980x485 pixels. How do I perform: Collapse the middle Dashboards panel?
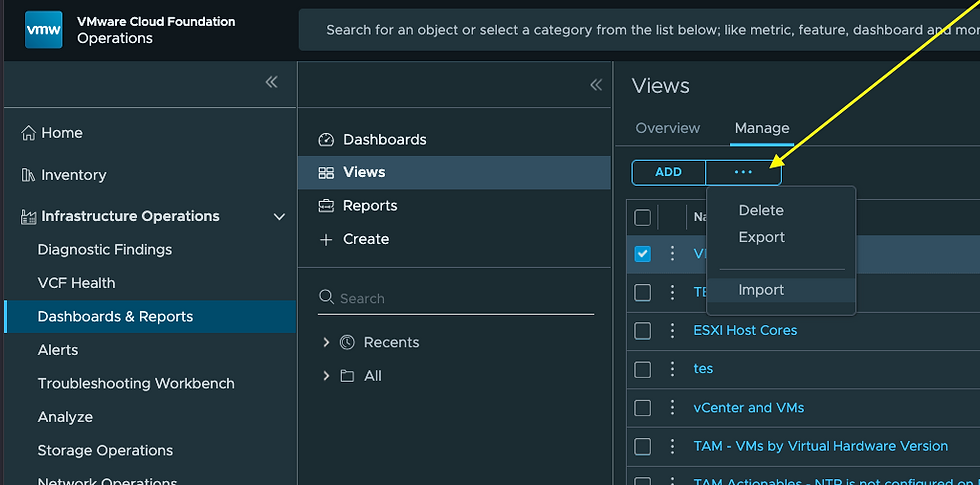click(x=596, y=85)
